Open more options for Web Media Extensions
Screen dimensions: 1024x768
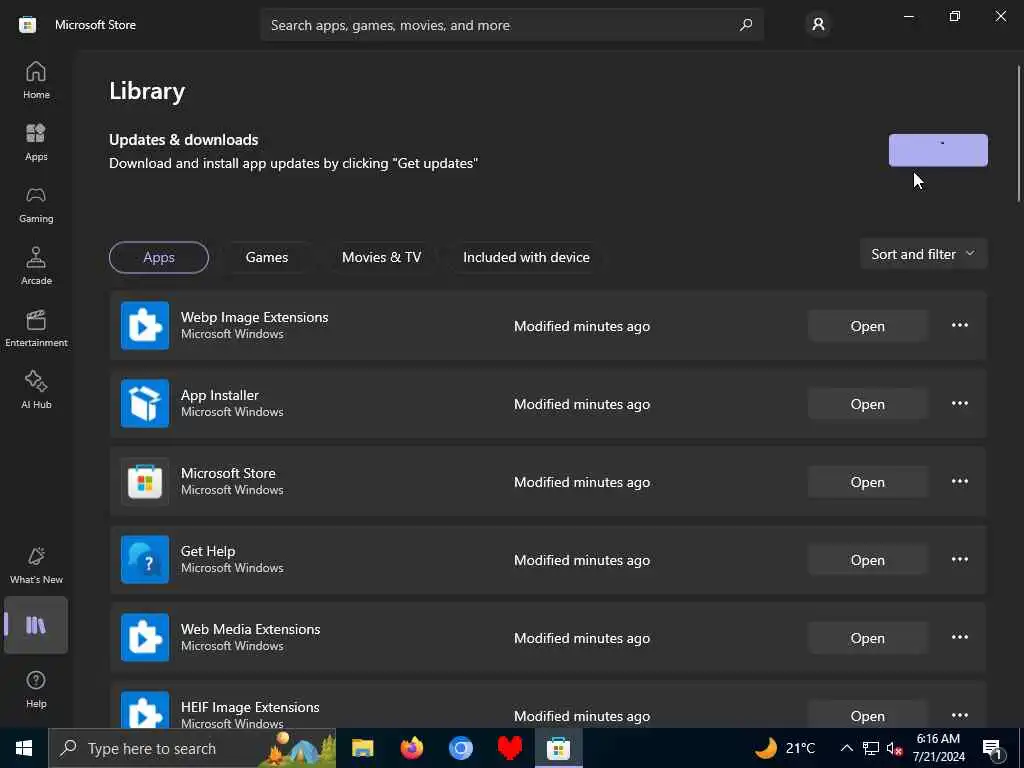coord(959,637)
